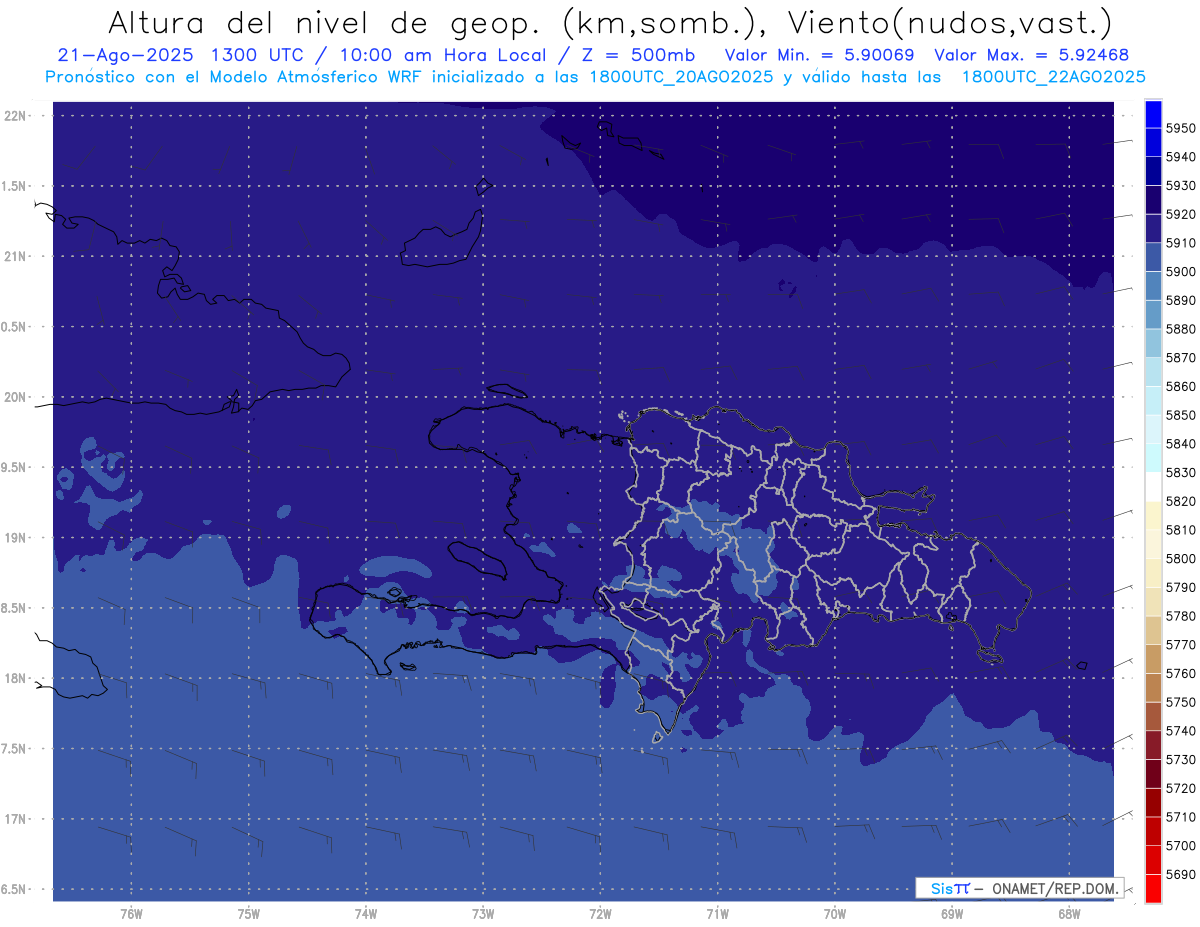
Task: Click the 'ONAMET/REP.DOM.' credit label
Action: click(x=1056, y=888)
